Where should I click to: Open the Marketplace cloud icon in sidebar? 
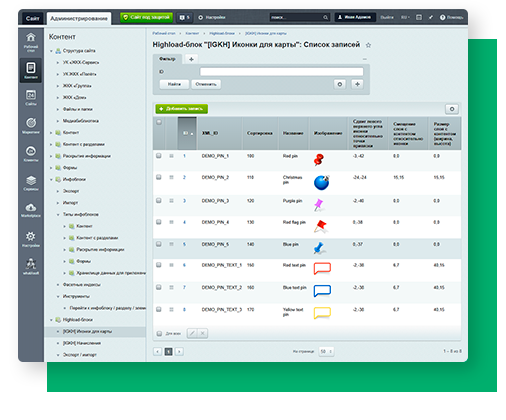31,208
